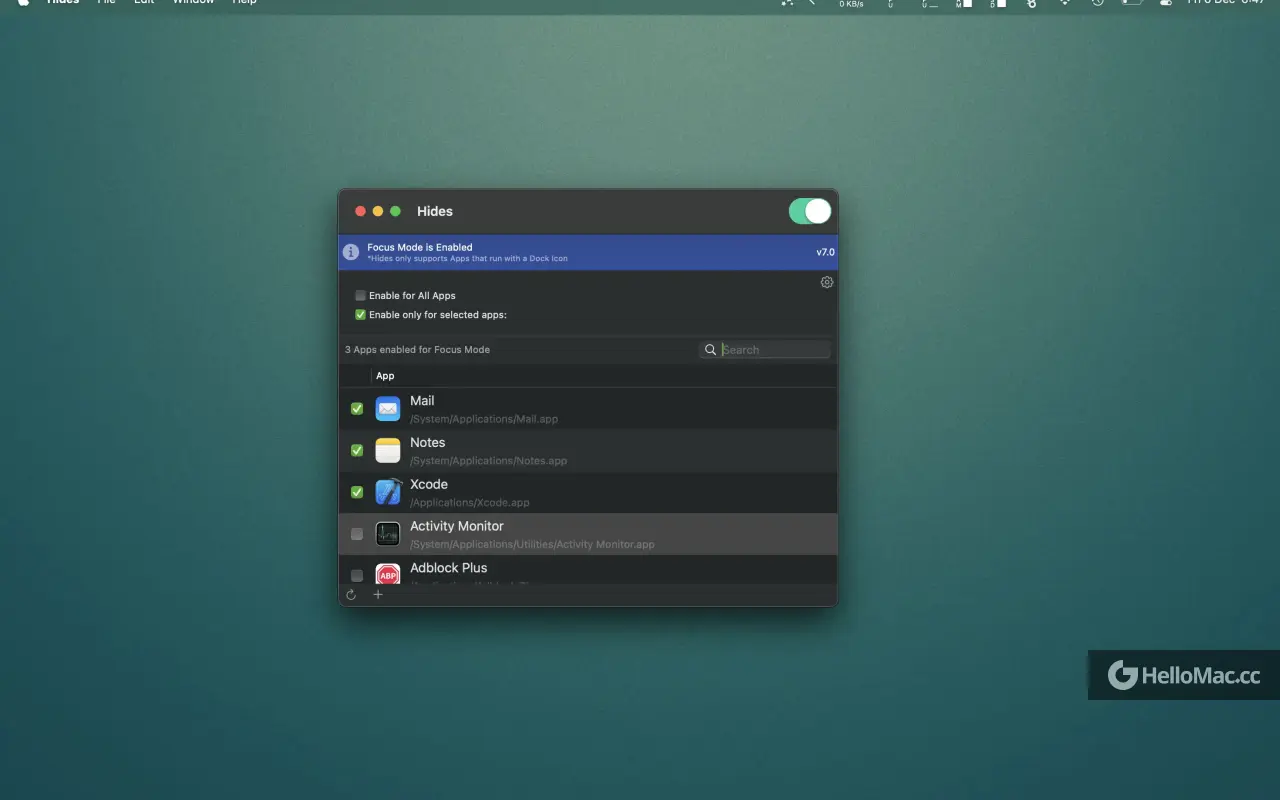Click the Adblock Plus app icon
This screenshot has height=800, width=1280.
point(388,574)
